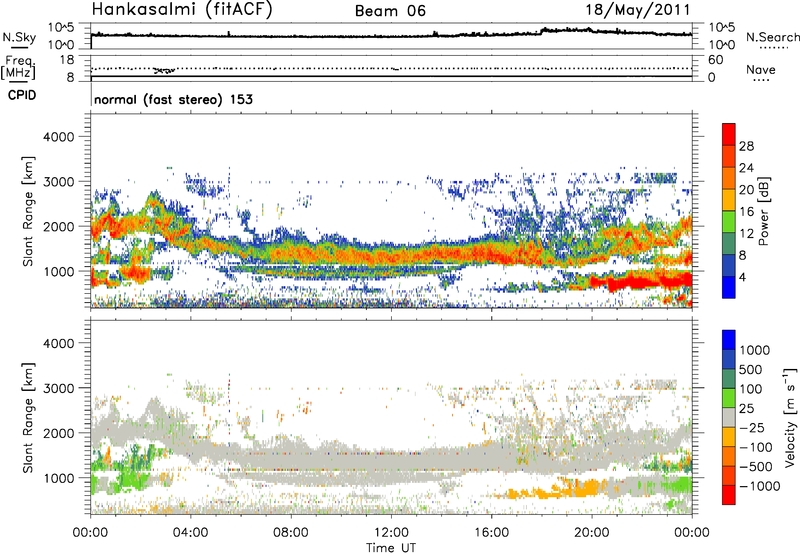Screen dimensions: 800x554
Task: Click the "100" value on the velocity color bar
Action: click(x=751, y=389)
